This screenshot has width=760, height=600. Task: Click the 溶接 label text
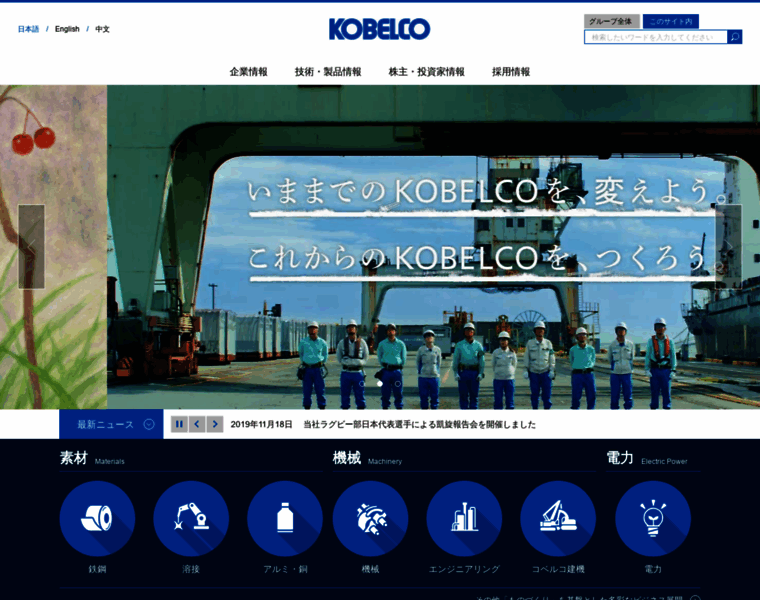point(191,569)
